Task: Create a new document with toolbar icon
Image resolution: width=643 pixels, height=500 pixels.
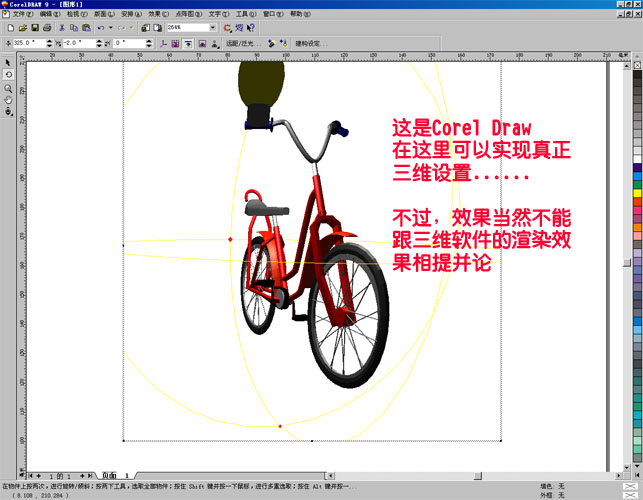Action: 11,28
